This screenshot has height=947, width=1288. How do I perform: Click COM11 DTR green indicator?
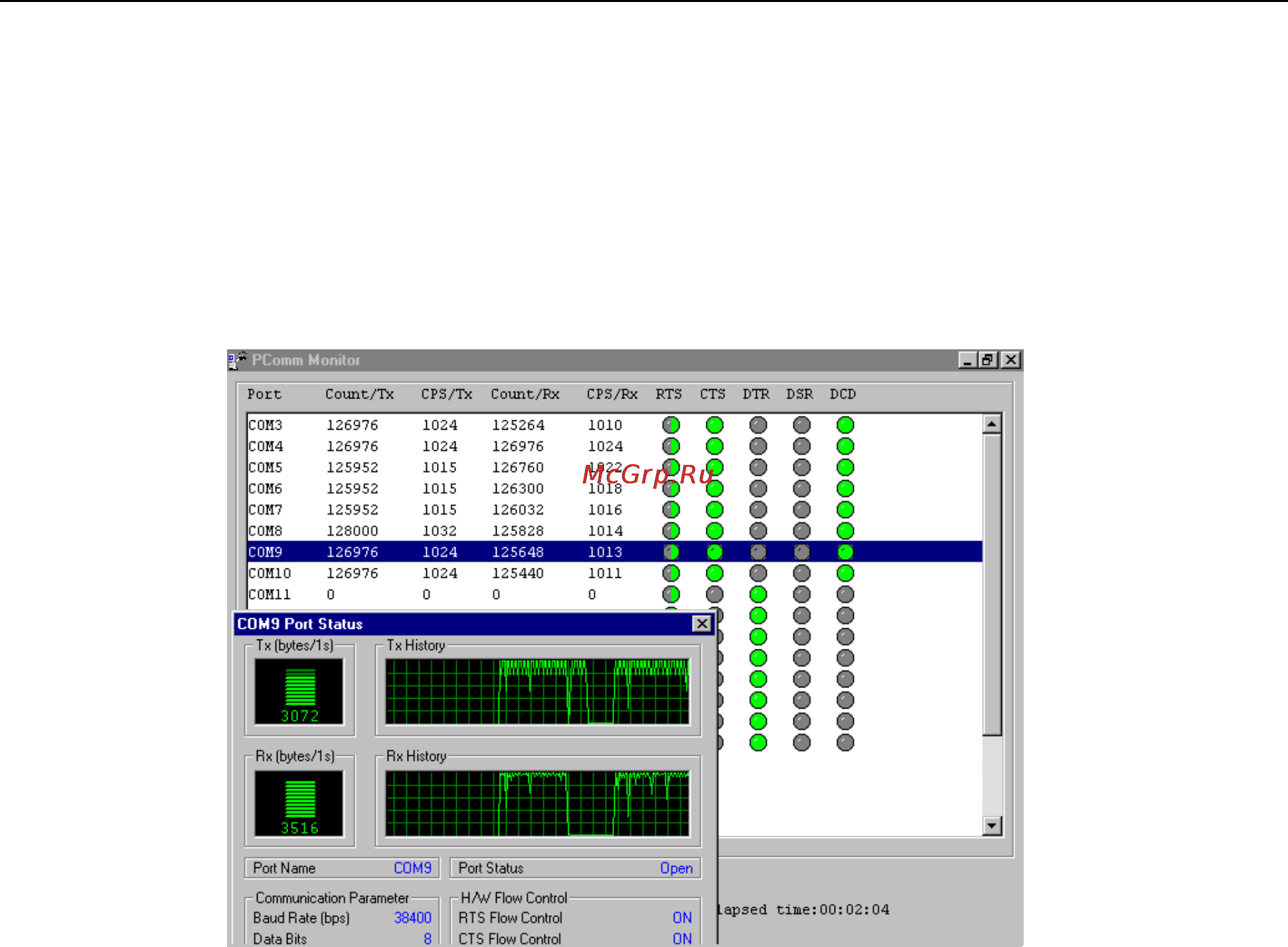pos(758,594)
